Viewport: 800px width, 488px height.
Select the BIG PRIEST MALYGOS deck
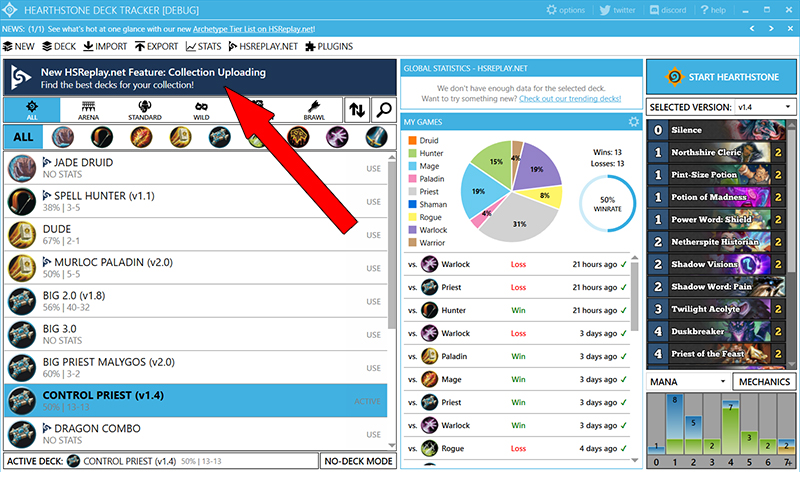click(x=196, y=368)
